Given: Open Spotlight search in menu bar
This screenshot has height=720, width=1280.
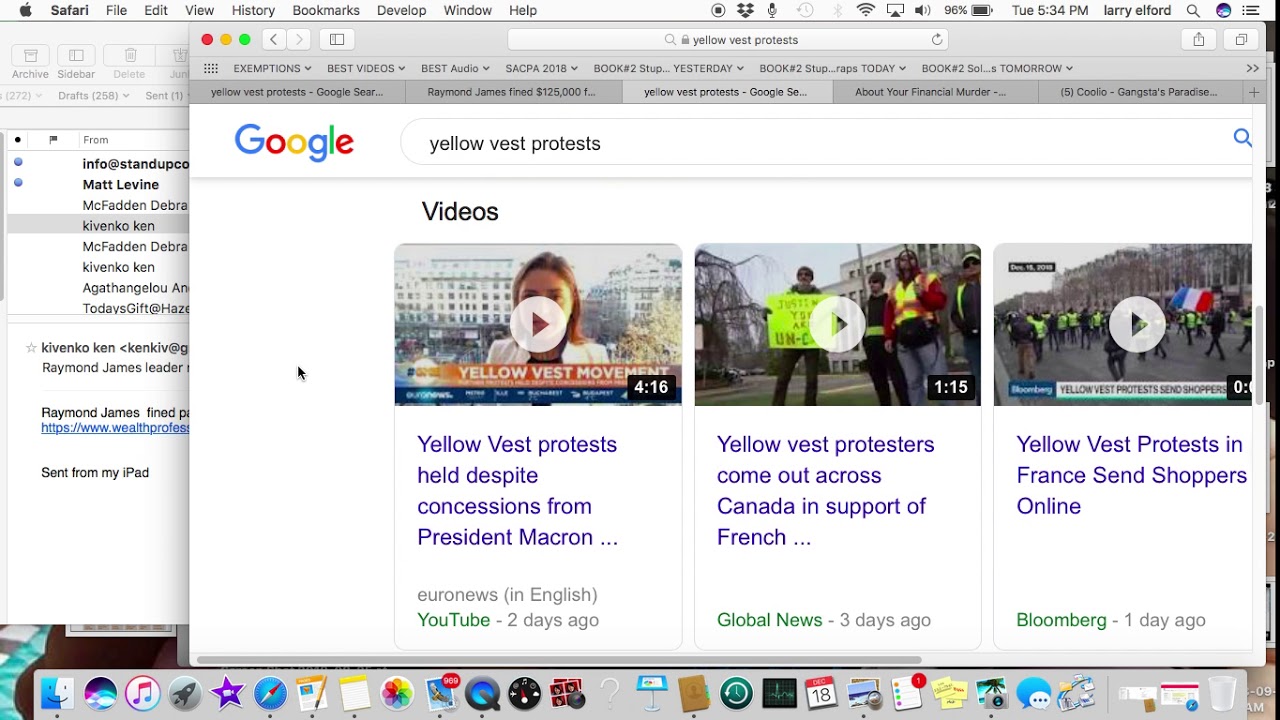Looking at the screenshot, I should pos(1193,10).
